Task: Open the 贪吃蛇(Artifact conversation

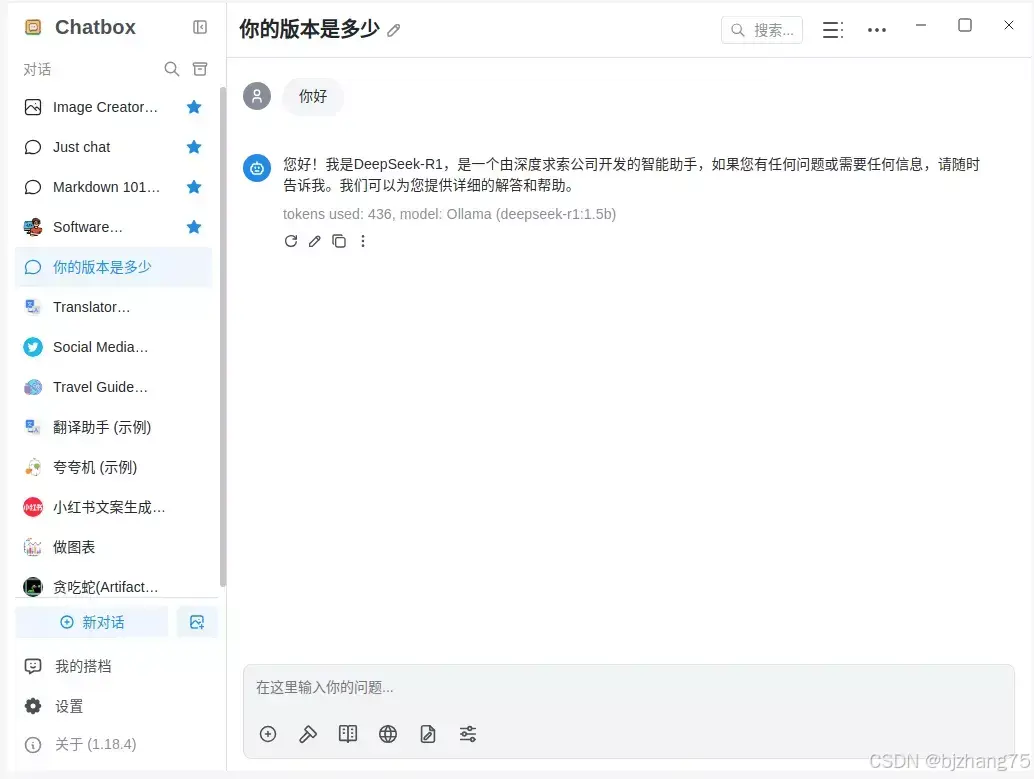Action: [113, 586]
